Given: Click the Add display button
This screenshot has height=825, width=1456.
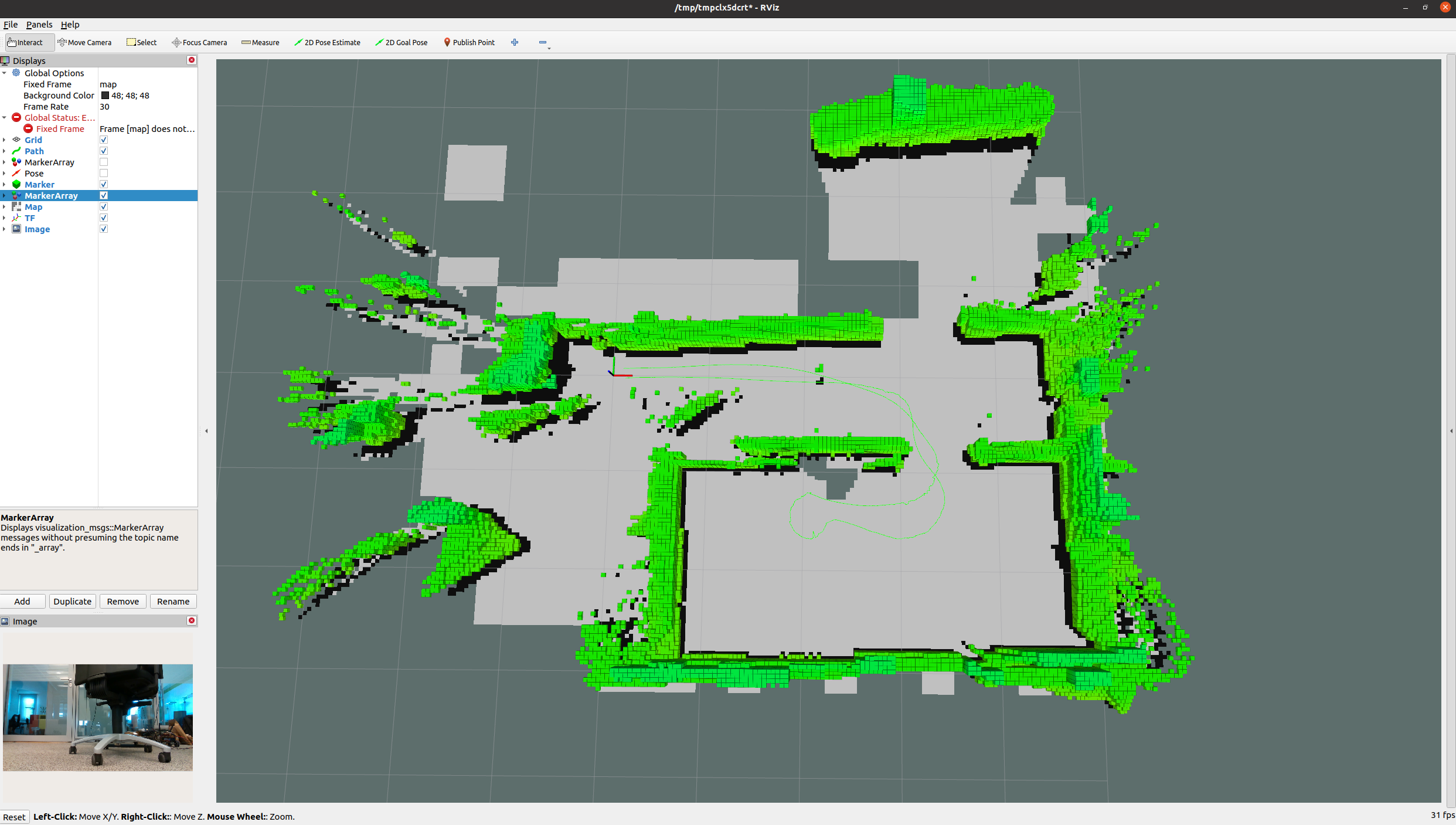Looking at the screenshot, I should pyautogui.click(x=22, y=601).
